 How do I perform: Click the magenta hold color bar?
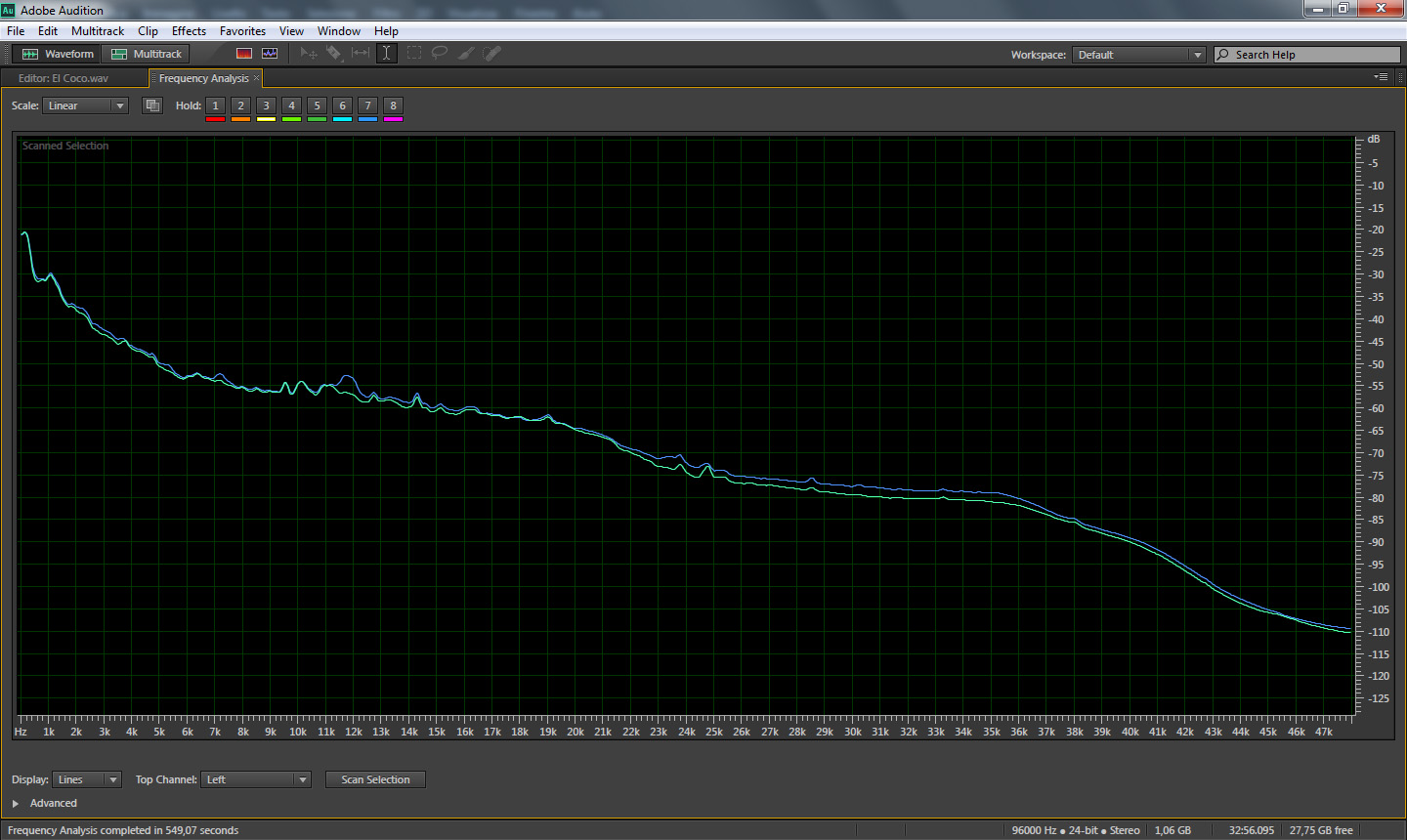394,119
